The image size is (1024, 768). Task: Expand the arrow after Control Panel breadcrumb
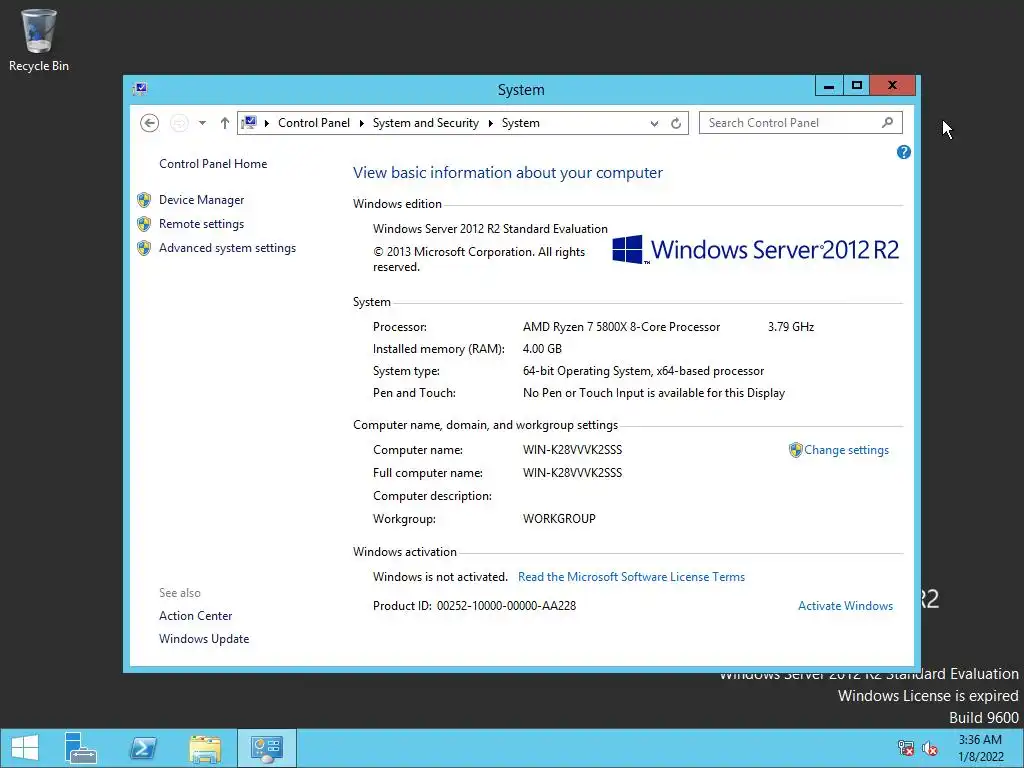(362, 123)
